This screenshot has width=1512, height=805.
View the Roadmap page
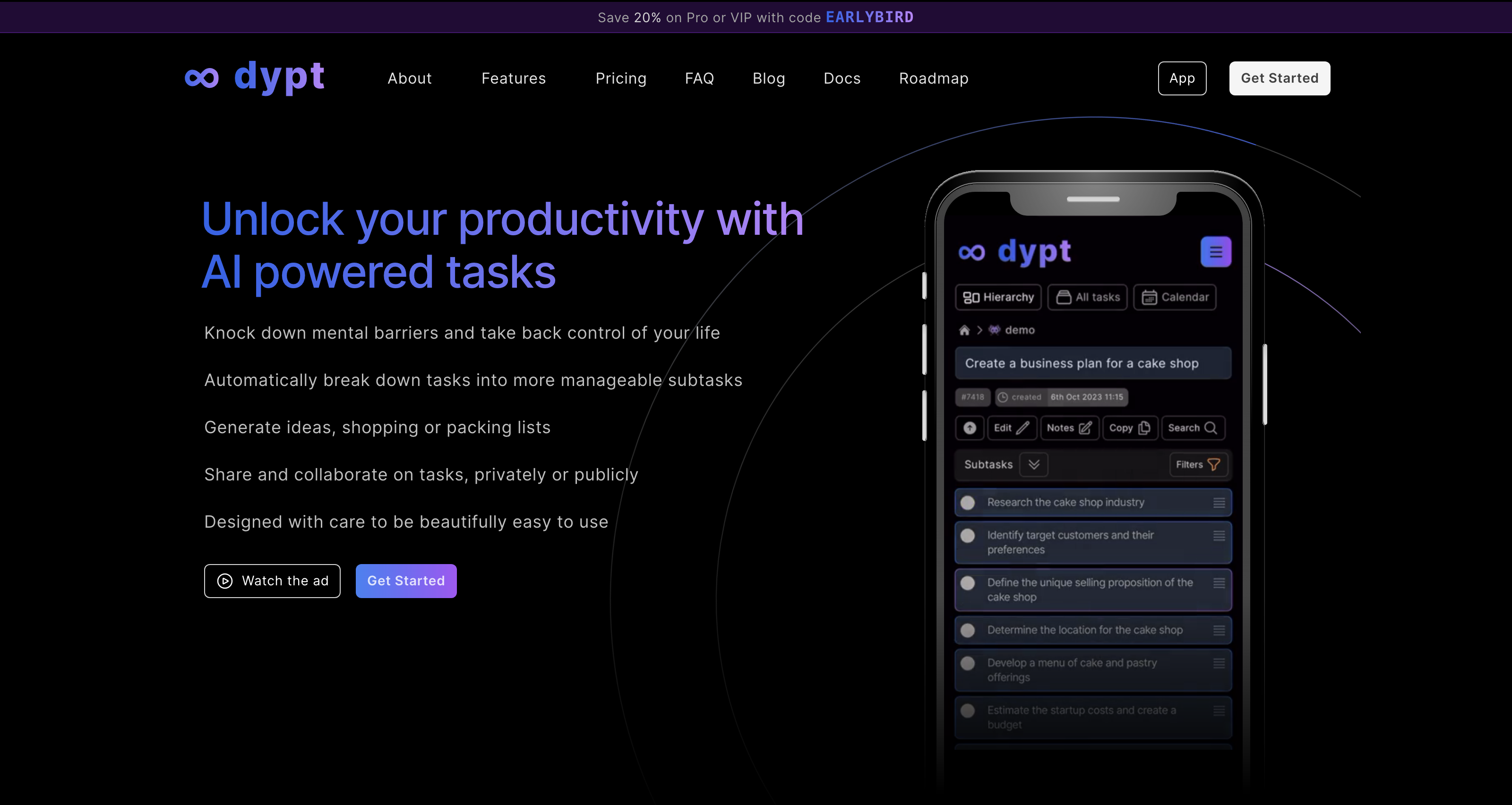[934, 78]
